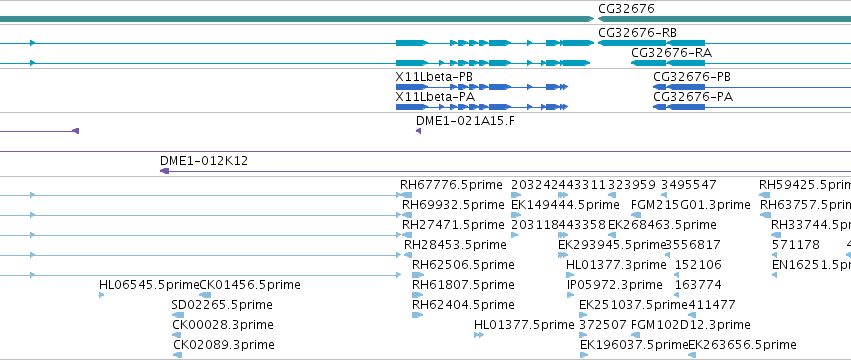Choose the CK01456.5prime EST label
Screen dimensions: 851x360
(250, 285)
